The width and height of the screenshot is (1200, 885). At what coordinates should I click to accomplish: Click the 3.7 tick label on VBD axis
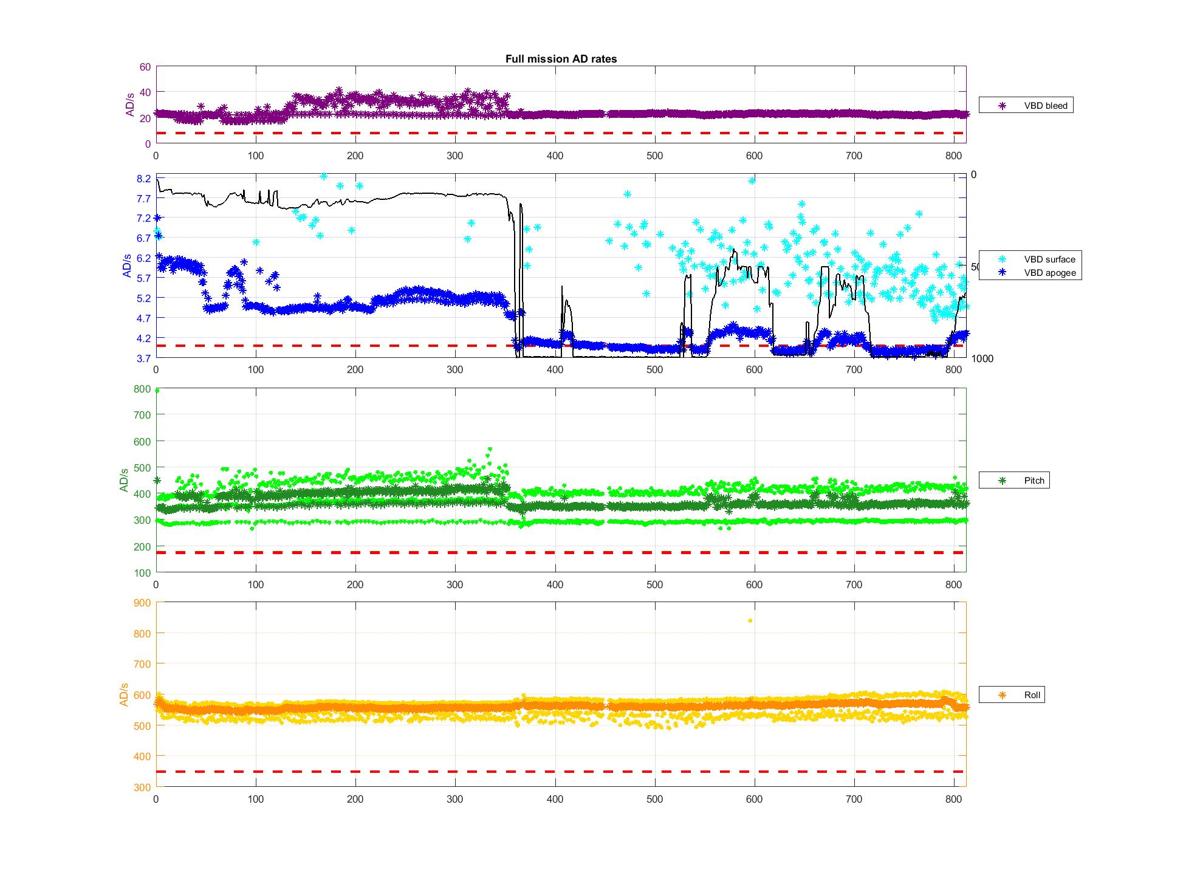[x=143, y=358]
